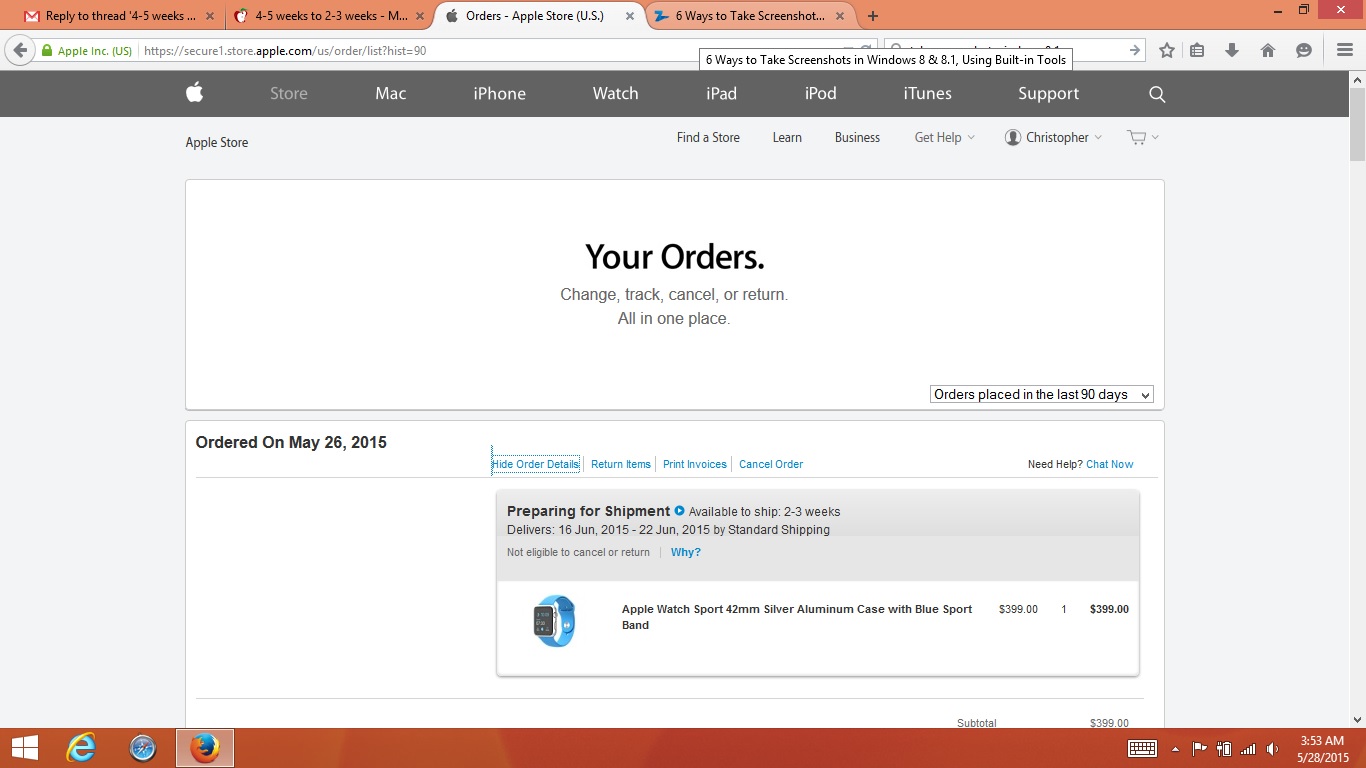Expand the Get Help menu
This screenshot has height=768, width=1366.
tap(944, 137)
